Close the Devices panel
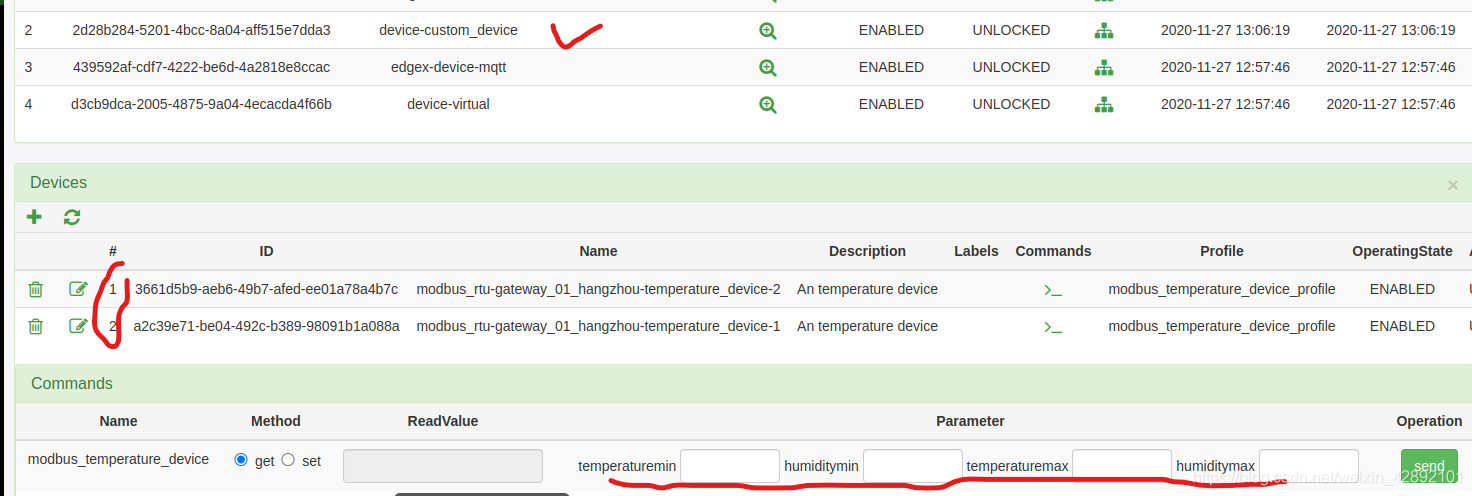 tap(1453, 185)
